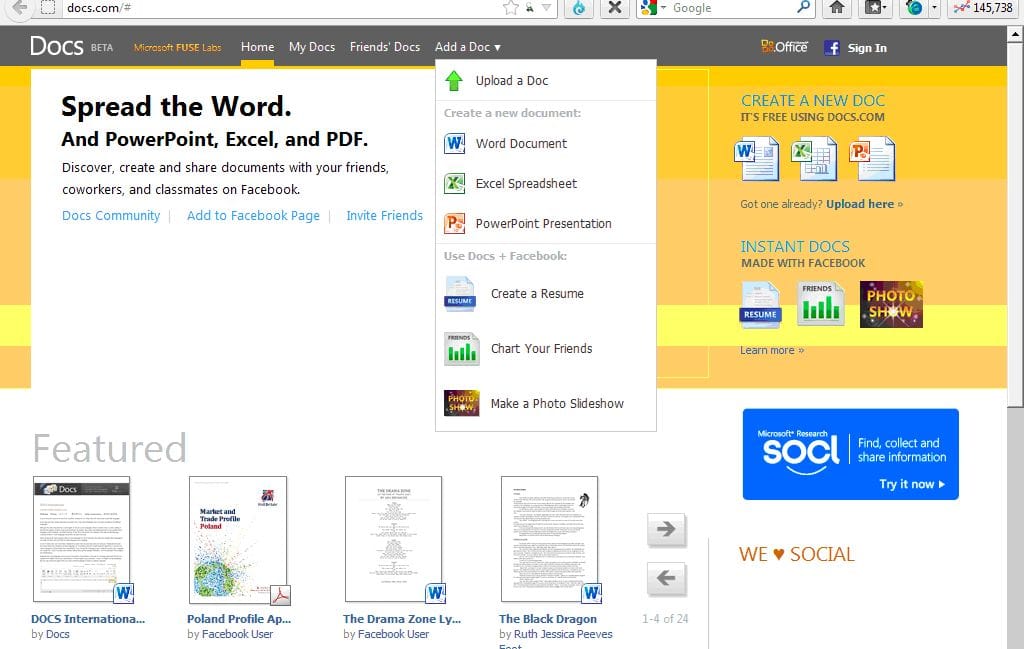The image size is (1024, 649).
Task: Open The Black Dragon document thumbnail
Action: click(550, 539)
